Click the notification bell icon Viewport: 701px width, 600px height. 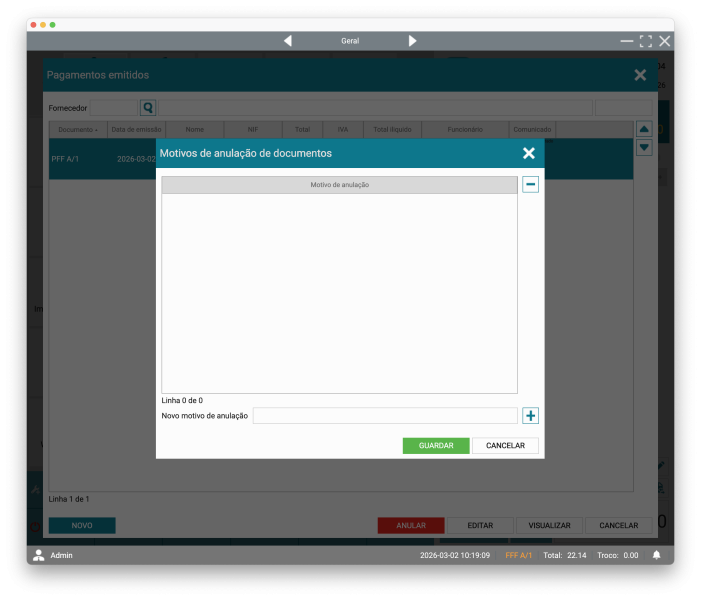pyautogui.click(x=657, y=555)
